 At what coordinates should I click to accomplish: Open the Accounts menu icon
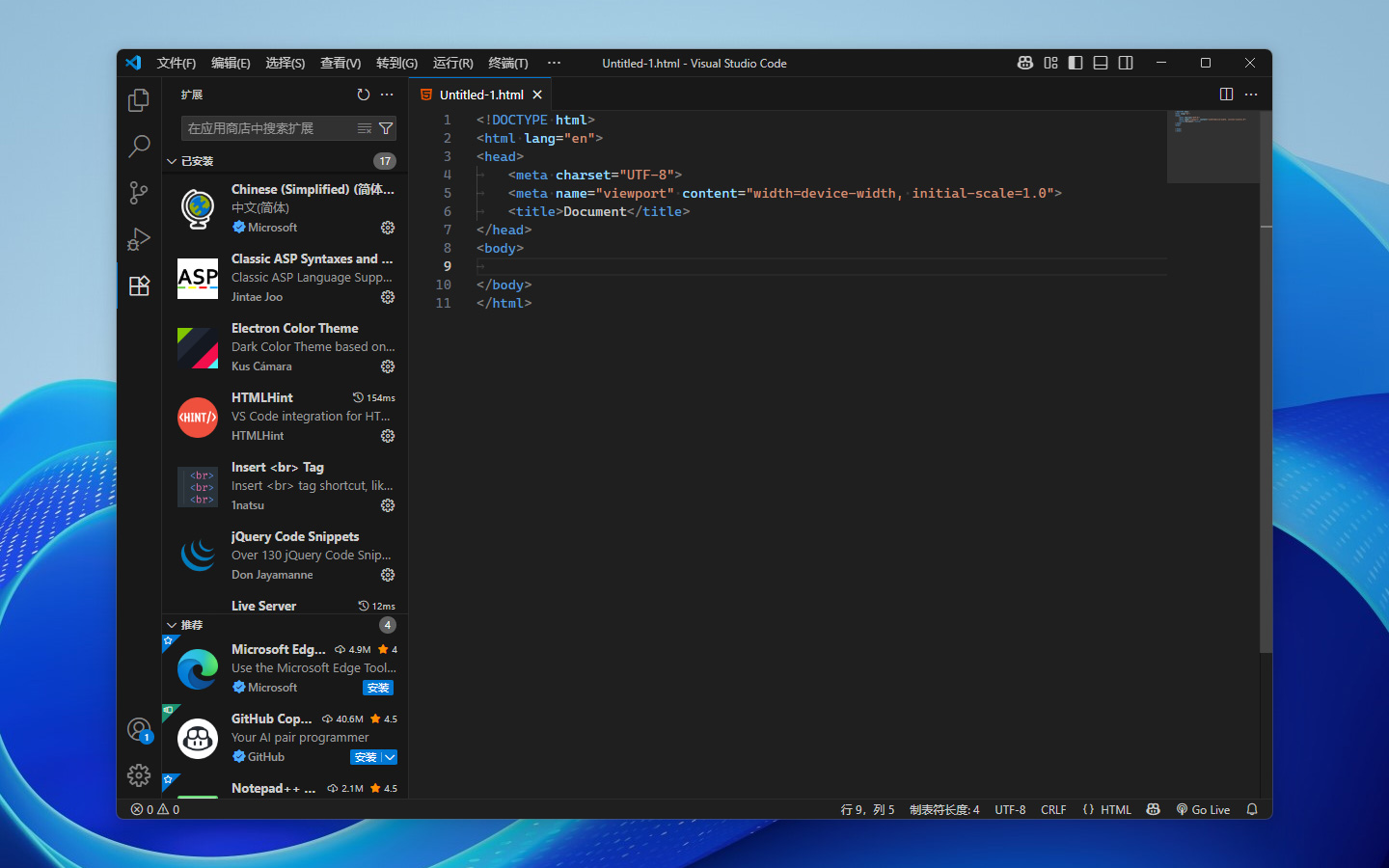(139, 729)
